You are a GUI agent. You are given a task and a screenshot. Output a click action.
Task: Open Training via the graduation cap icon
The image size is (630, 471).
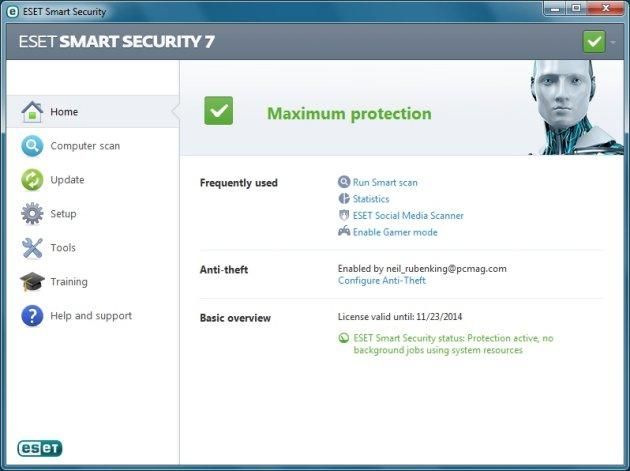point(32,281)
